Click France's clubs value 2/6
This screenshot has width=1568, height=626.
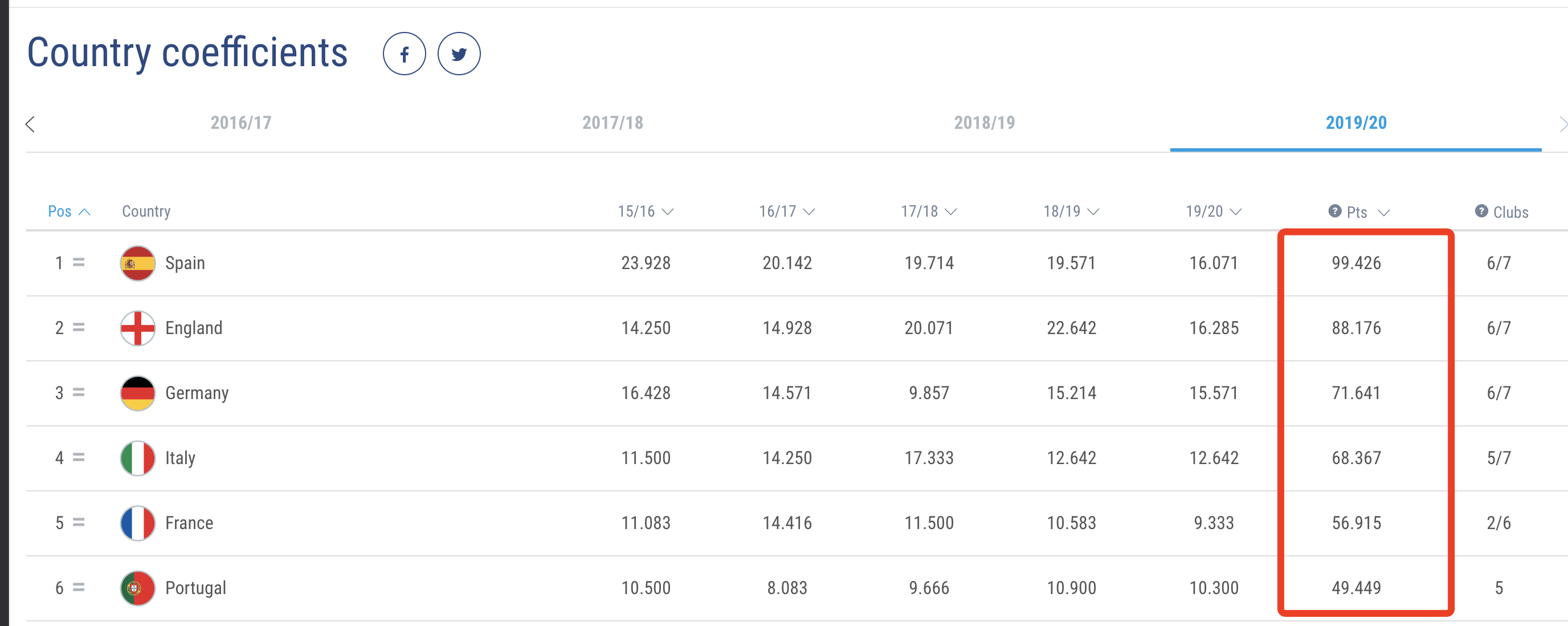click(x=1498, y=523)
